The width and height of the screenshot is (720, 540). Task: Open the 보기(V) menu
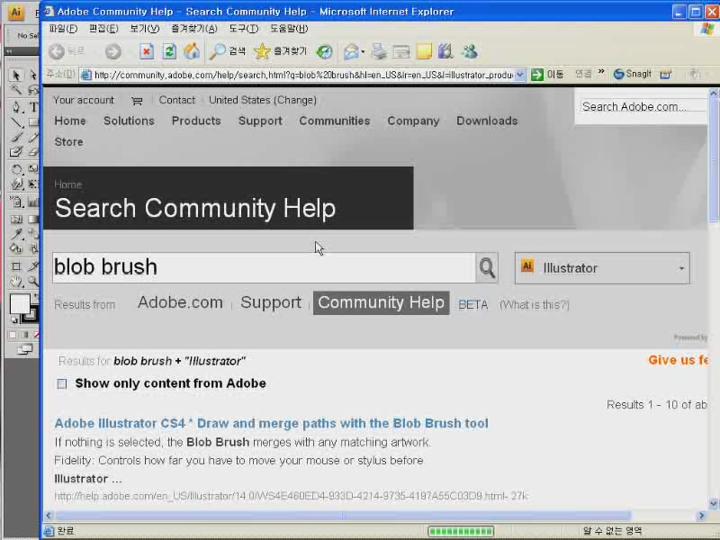(x=144, y=29)
